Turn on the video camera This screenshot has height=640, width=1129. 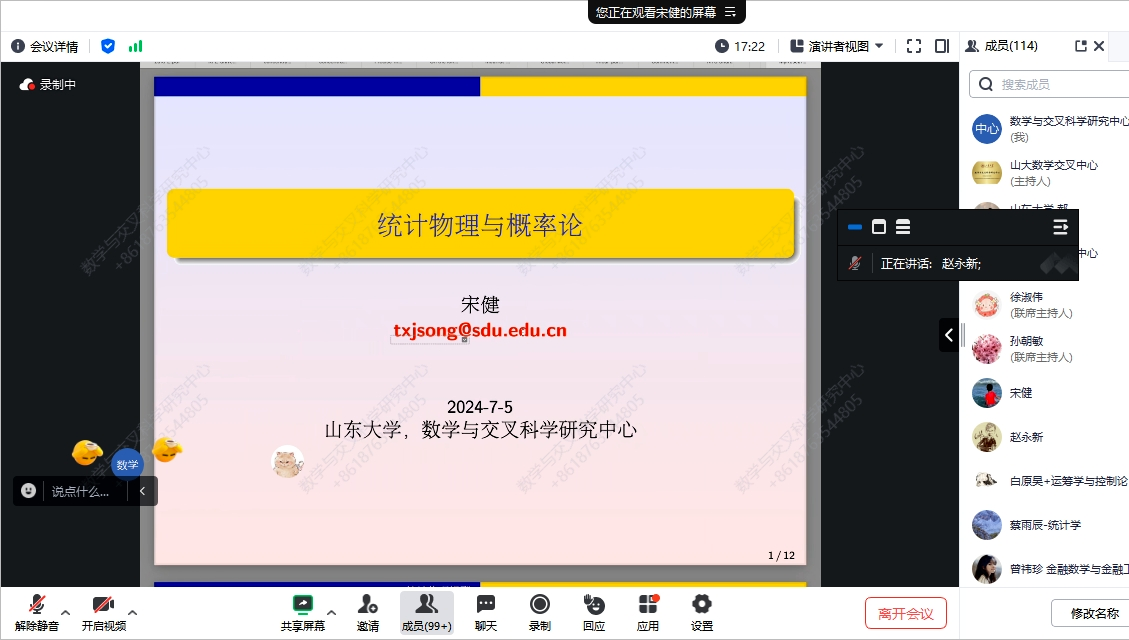(x=103, y=612)
